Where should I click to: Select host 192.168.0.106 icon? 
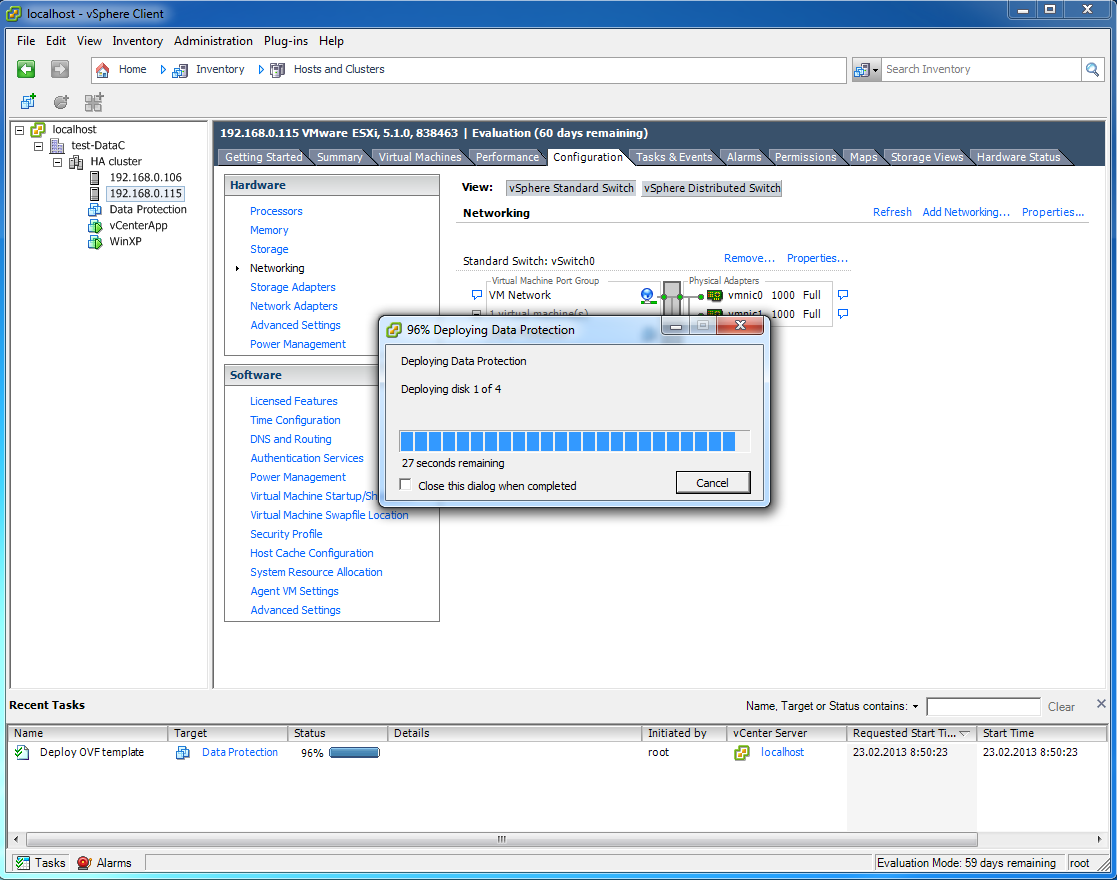click(94, 177)
